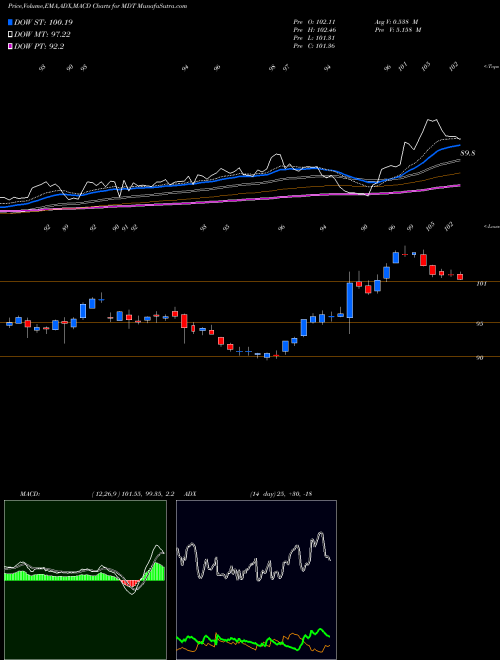Viewport: 500px width, 660px height.
Task: Click the MACD (12,26,9) parameter values
Action: pyautogui.click(x=132, y=494)
